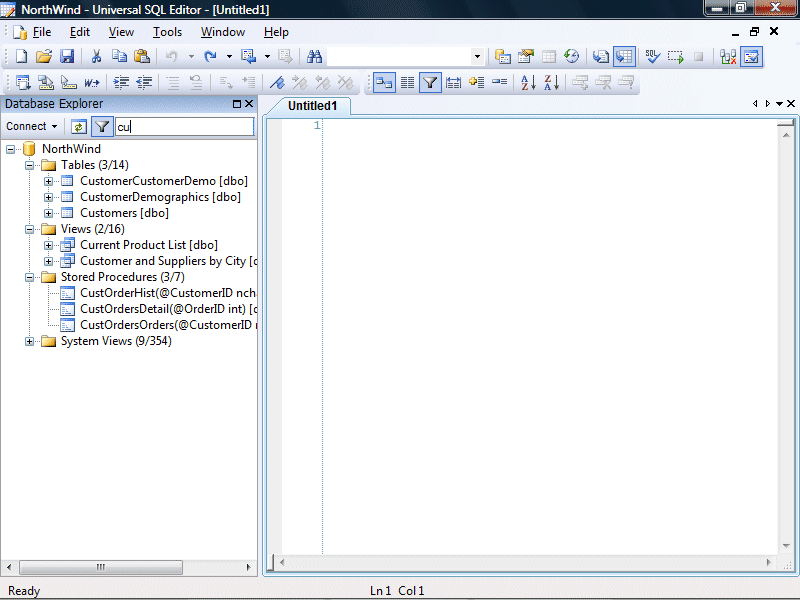Toggle the Database Explorer filter funnel
Screen dimensions: 800x600
[x=102, y=127]
